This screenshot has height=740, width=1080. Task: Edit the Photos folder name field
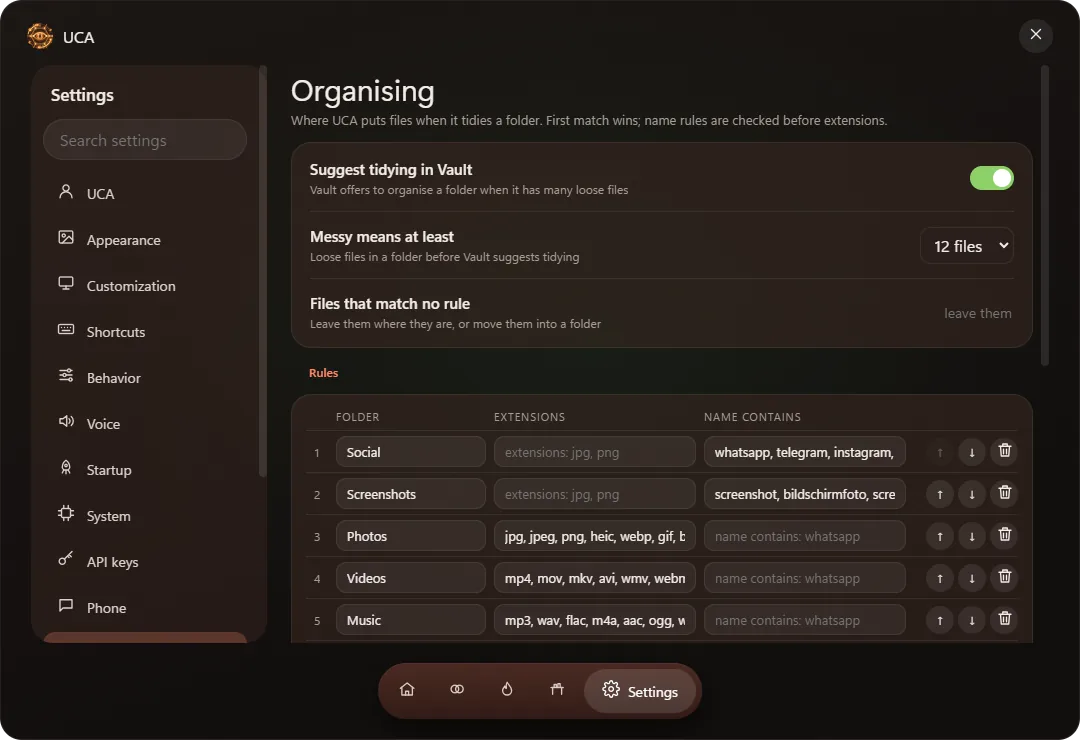pos(411,536)
